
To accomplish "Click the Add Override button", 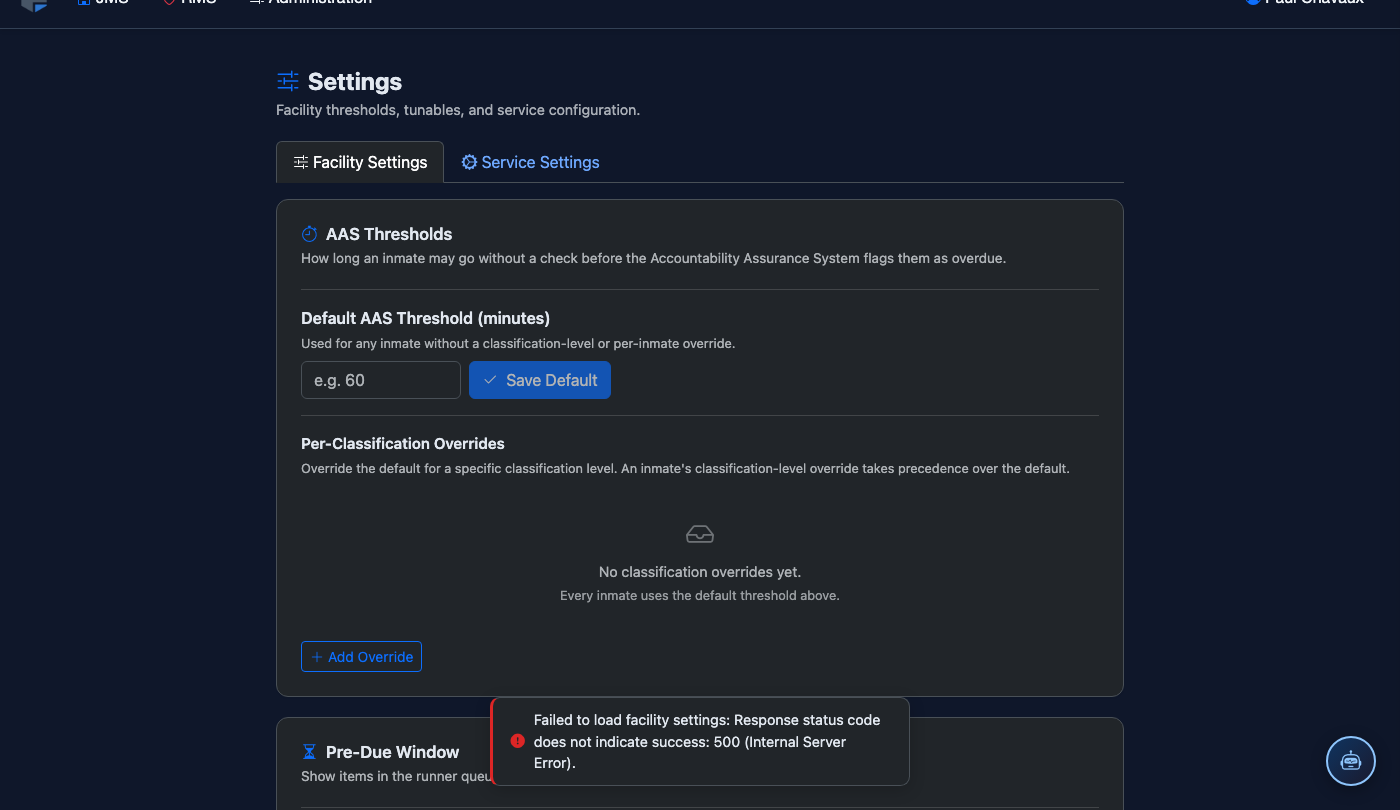I will coord(361,657).
